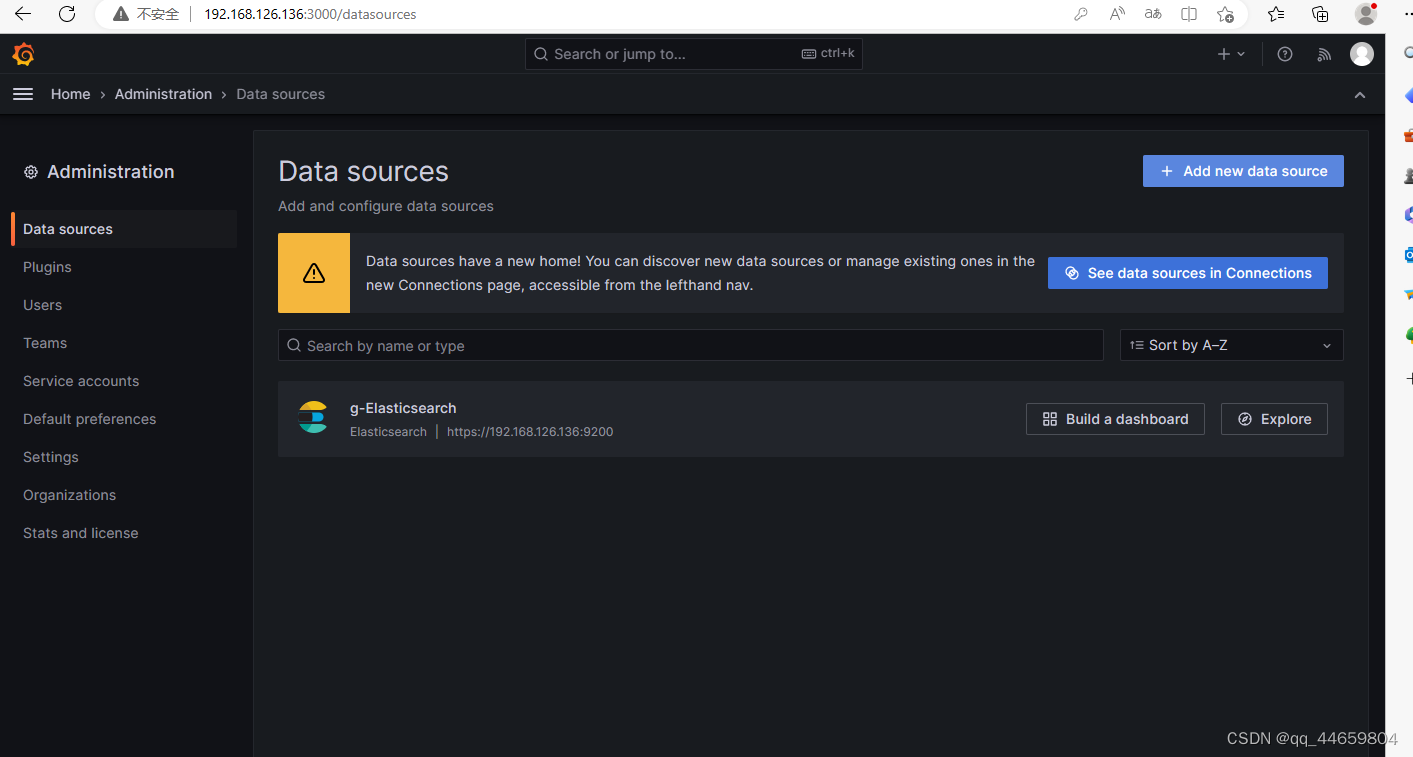Click the Elasticsearch logo icon
The width and height of the screenshot is (1413, 757).
point(313,417)
